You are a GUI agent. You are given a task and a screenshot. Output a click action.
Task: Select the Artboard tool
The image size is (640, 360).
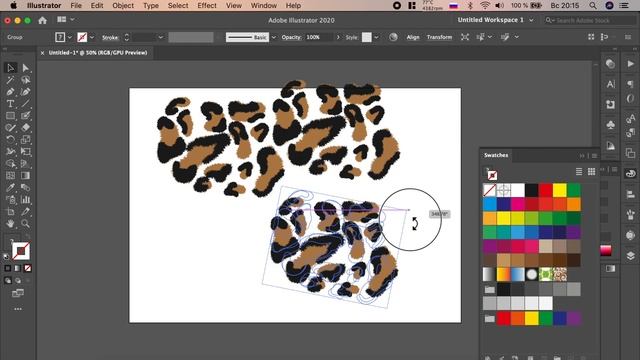[x=10, y=211]
